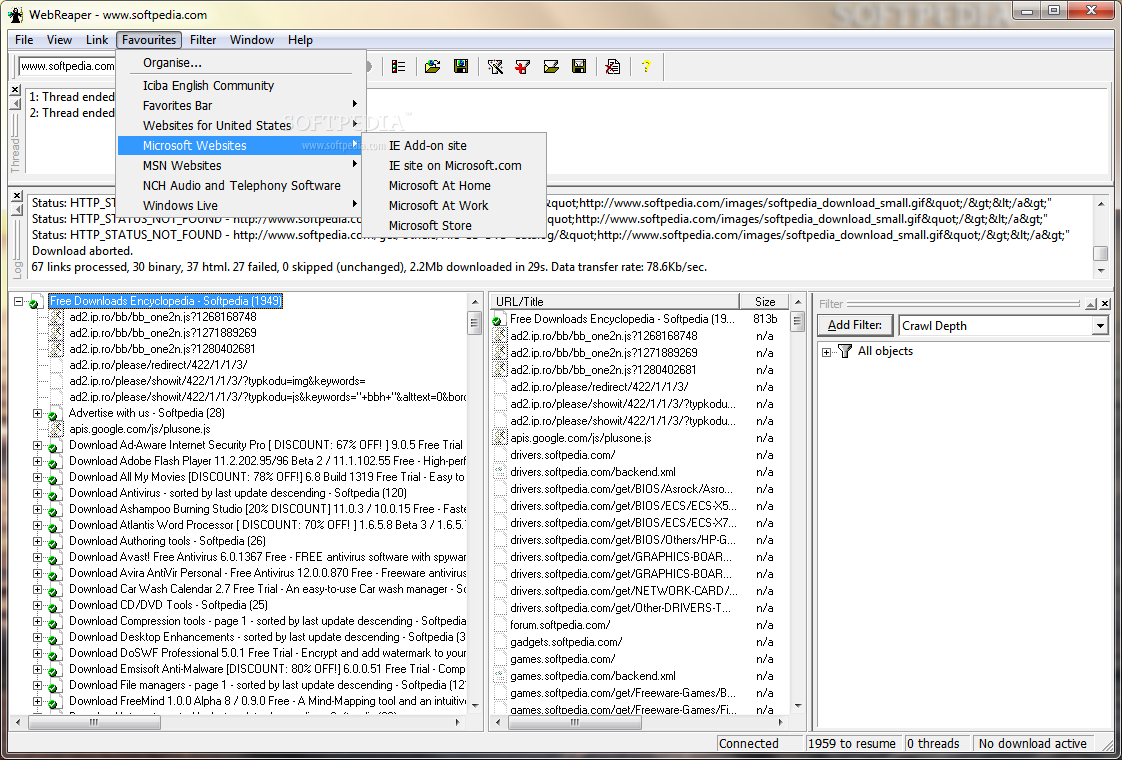
Task: Expand the Download Antivirus sorted node
Action: 37,493
